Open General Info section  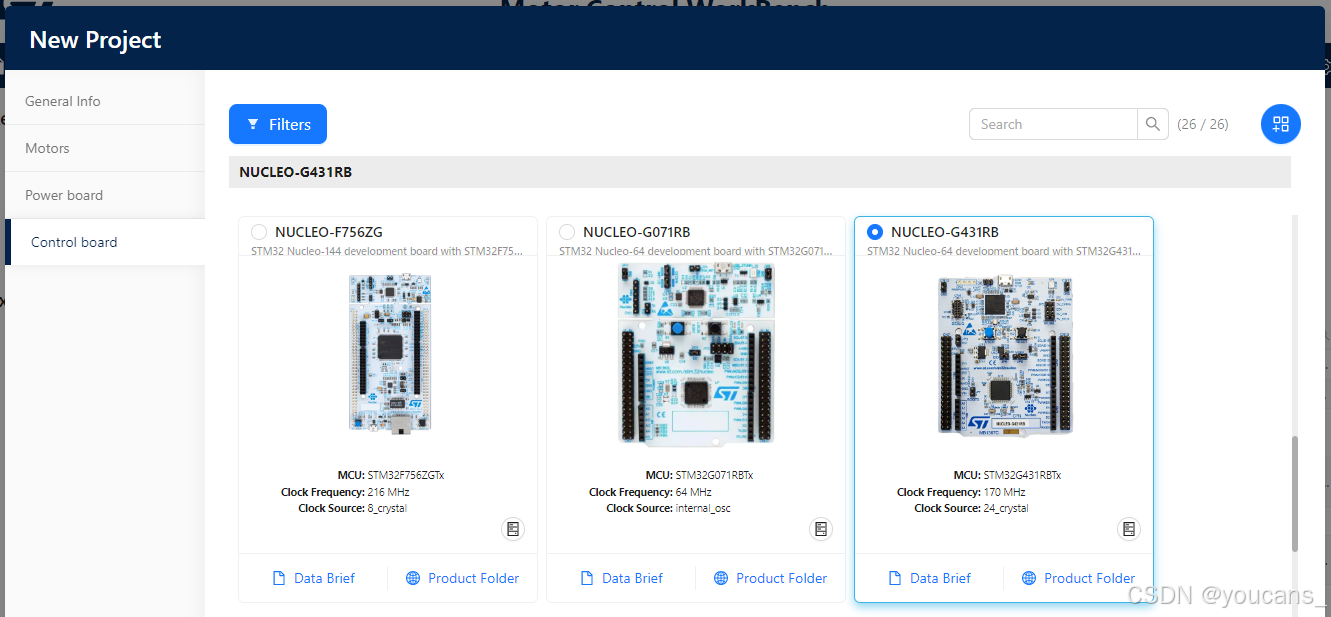[105, 101]
